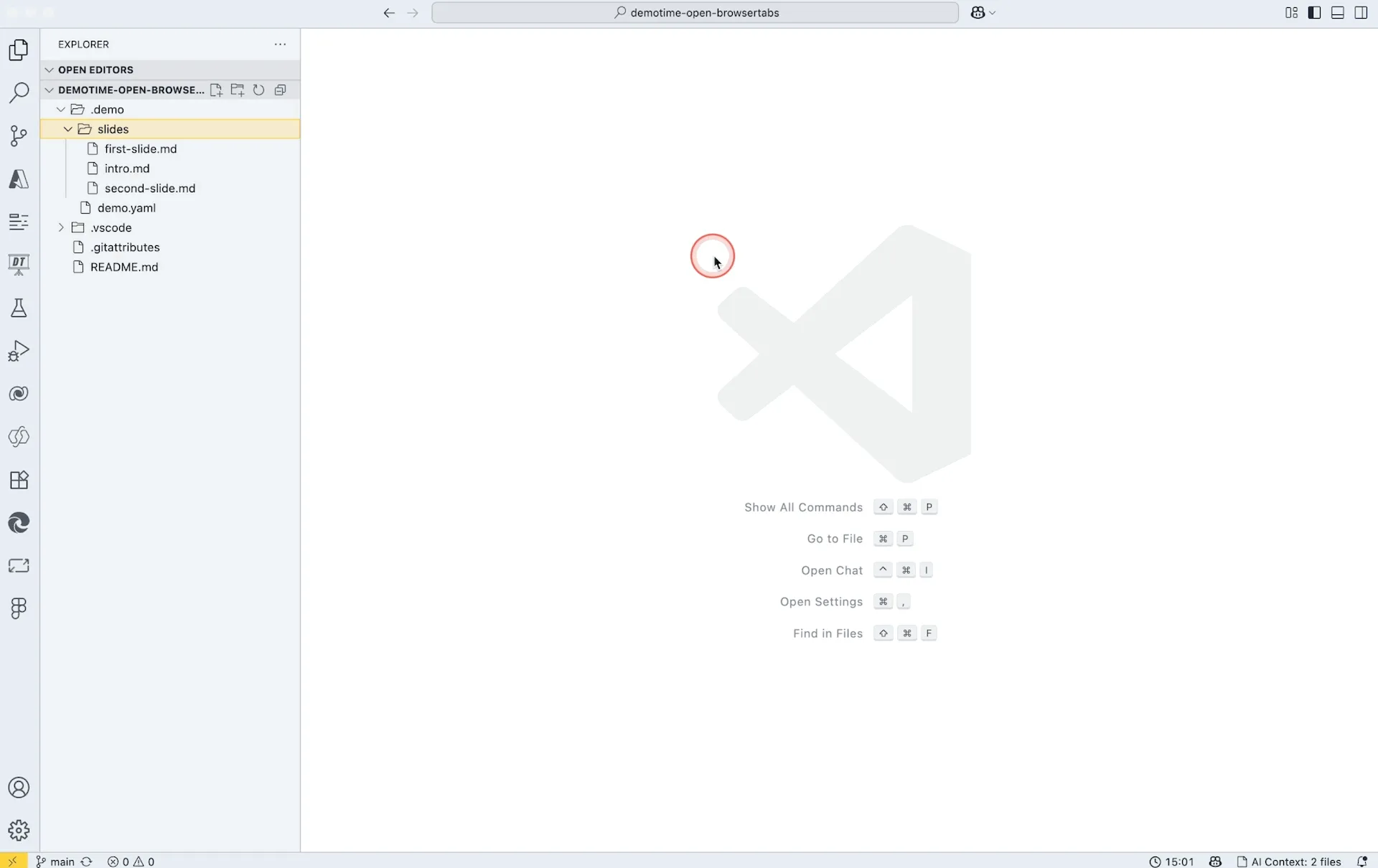Open the Testing flask view
Screen dimensions: 1378x868
[x=19, y=308]
